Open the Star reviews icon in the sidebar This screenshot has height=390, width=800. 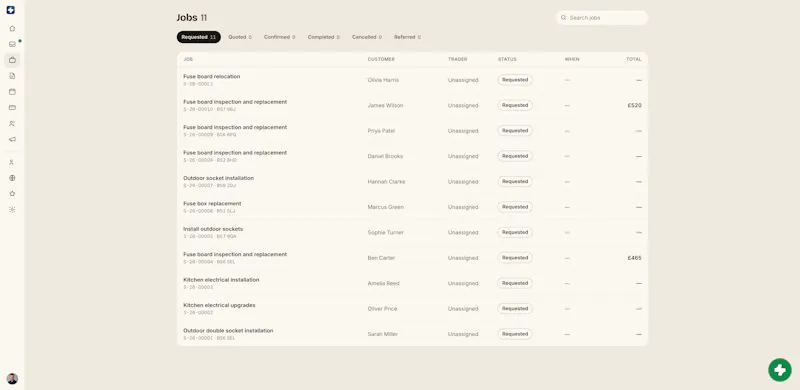[x=12, y=194]
